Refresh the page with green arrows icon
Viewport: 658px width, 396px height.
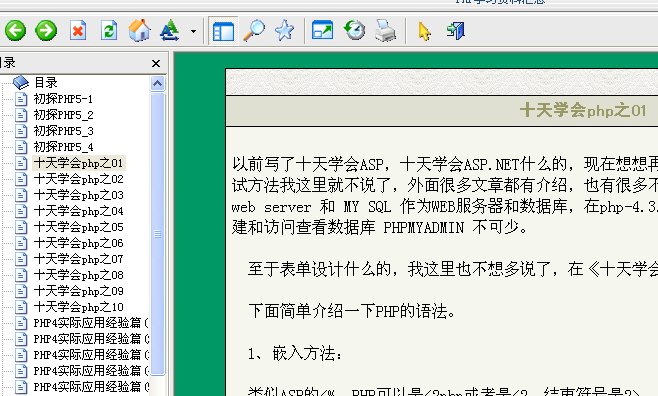[x=109, y=30]
